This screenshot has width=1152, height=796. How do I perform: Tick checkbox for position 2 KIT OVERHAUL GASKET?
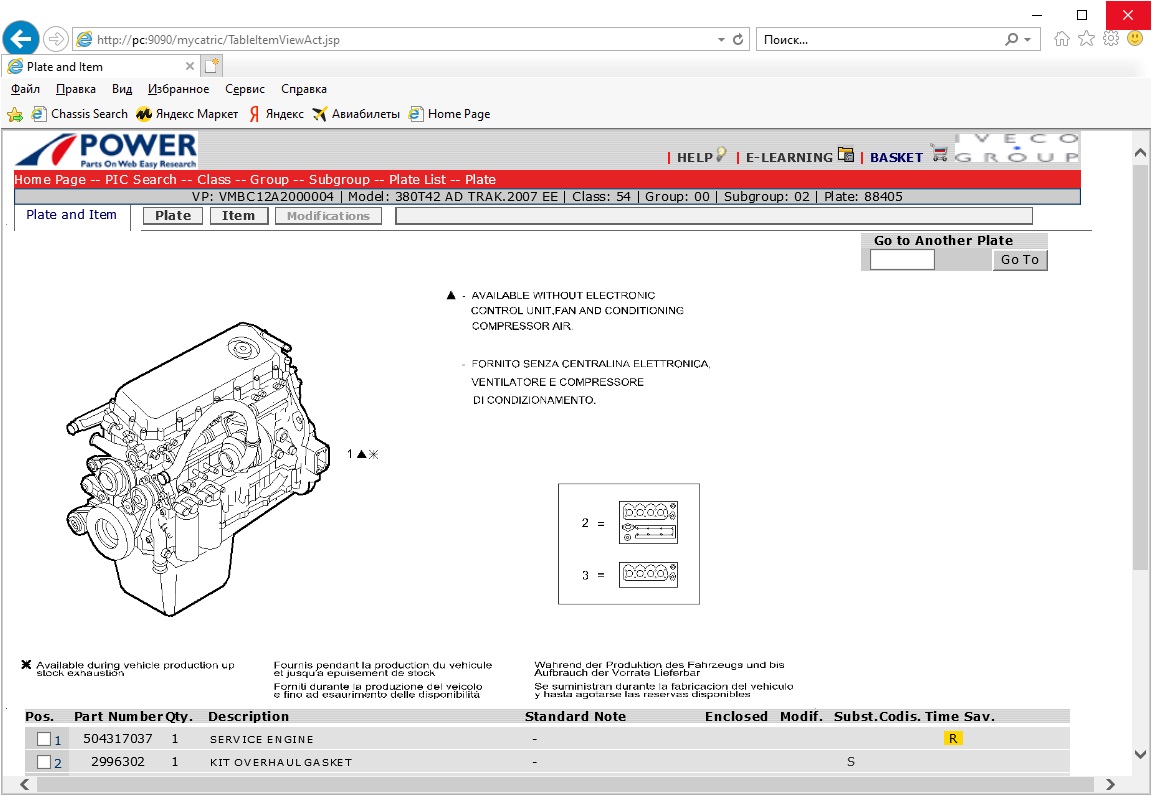(x=44, y=762)
